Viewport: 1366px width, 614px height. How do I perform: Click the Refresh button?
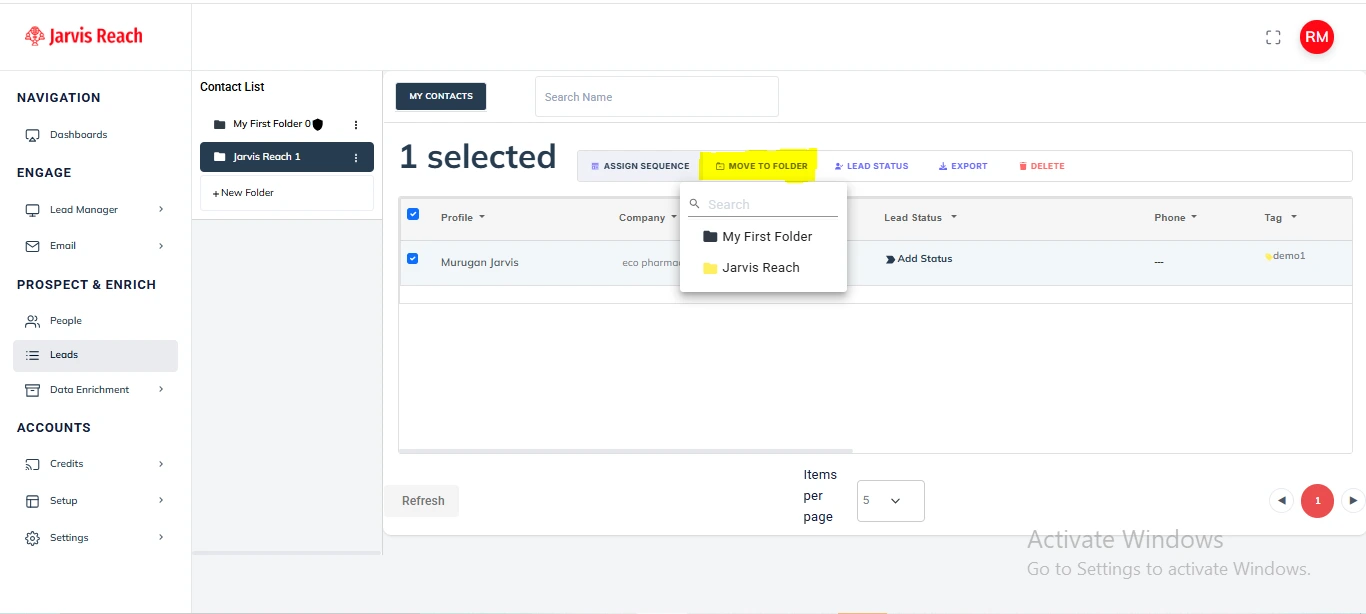click(422, 501)
